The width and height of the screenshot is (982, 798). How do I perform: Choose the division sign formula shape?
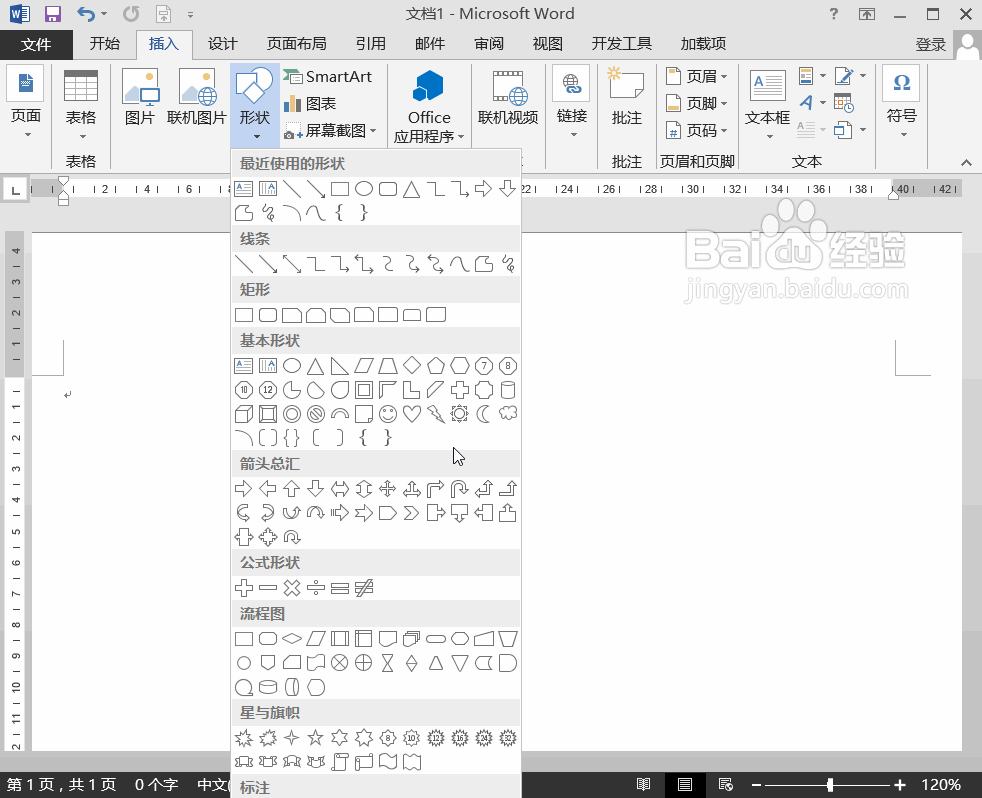point(316,588)
